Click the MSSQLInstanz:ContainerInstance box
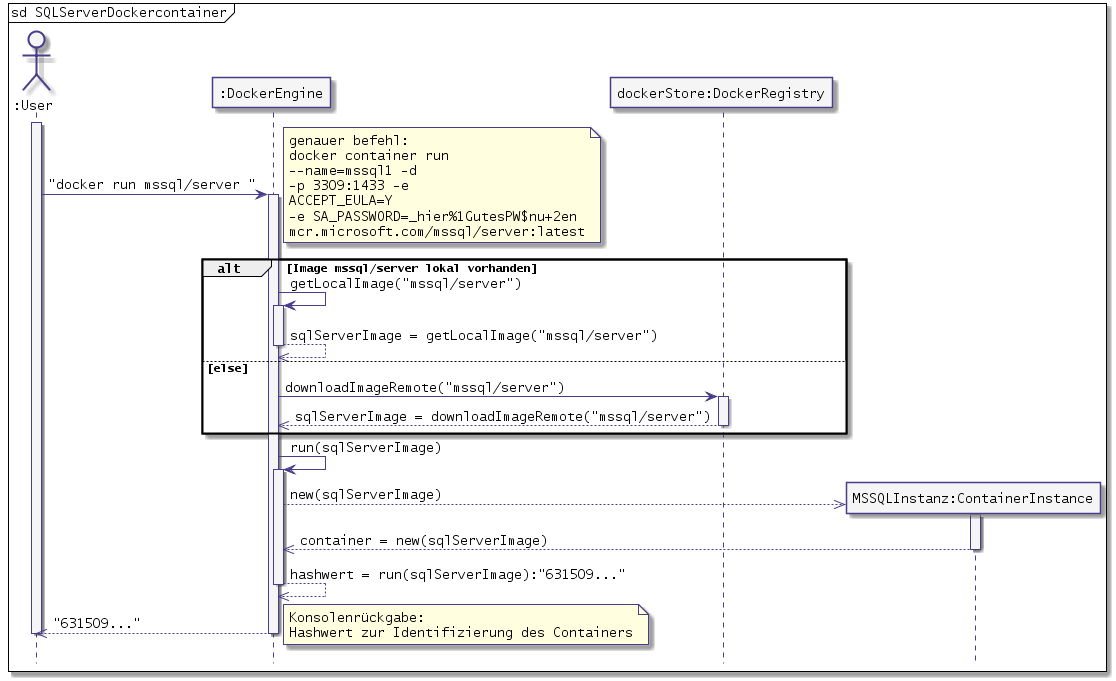Image resolution: width=1116 pixels, height=681 pixels. (x=972, y=498)
